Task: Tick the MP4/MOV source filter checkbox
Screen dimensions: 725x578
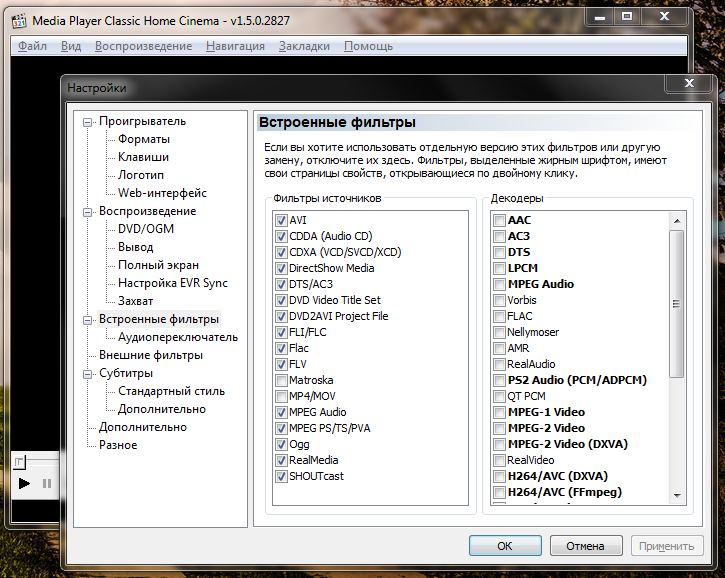Action: coord(280,396)
